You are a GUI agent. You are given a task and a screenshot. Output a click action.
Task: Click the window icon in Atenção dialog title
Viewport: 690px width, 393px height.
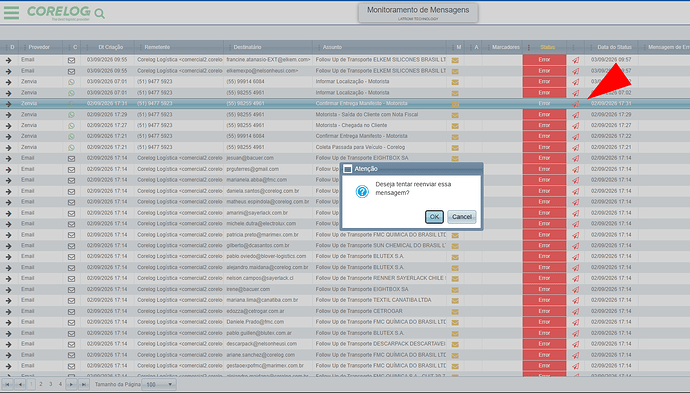tap(348, 169)
